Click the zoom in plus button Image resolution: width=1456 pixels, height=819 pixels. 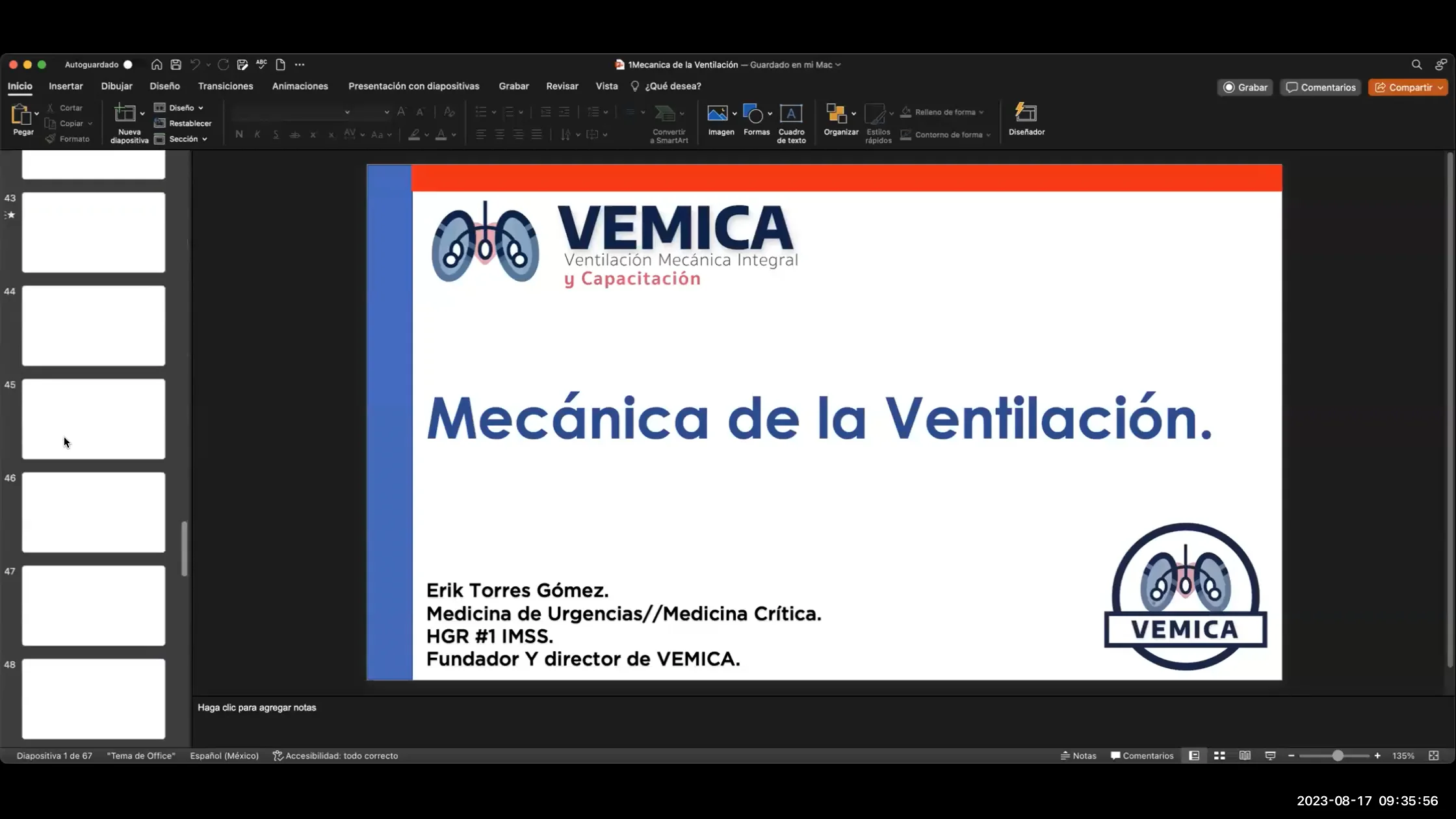click(x=1377, y=755)
